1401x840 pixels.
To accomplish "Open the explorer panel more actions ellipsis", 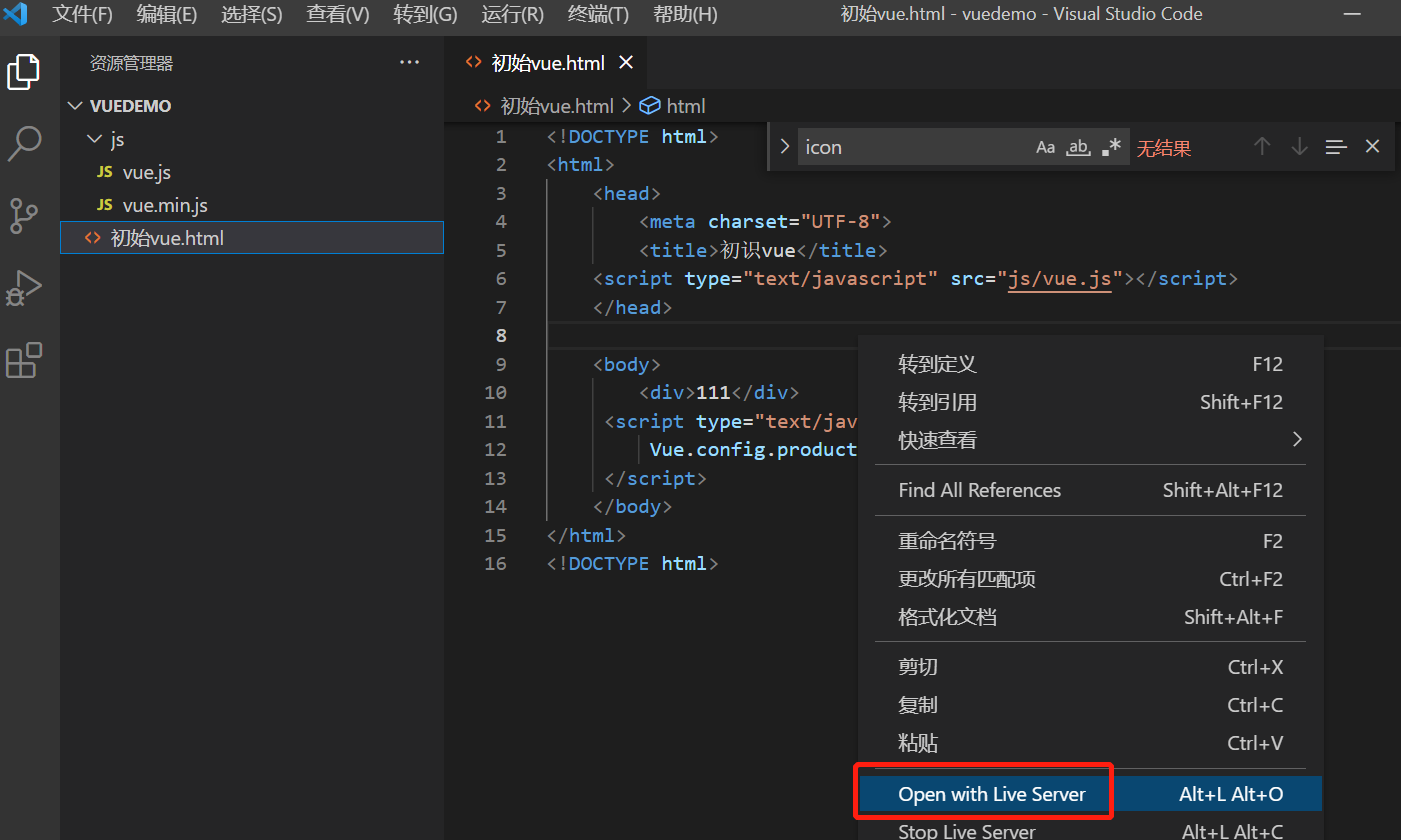I will coord(410,62).
